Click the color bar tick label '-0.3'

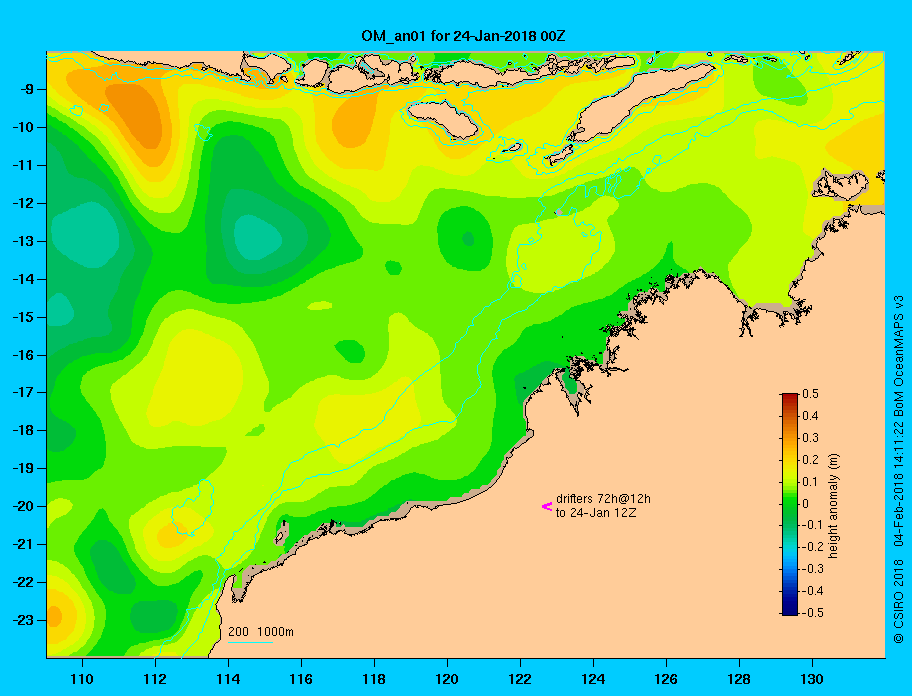[813, 569]
